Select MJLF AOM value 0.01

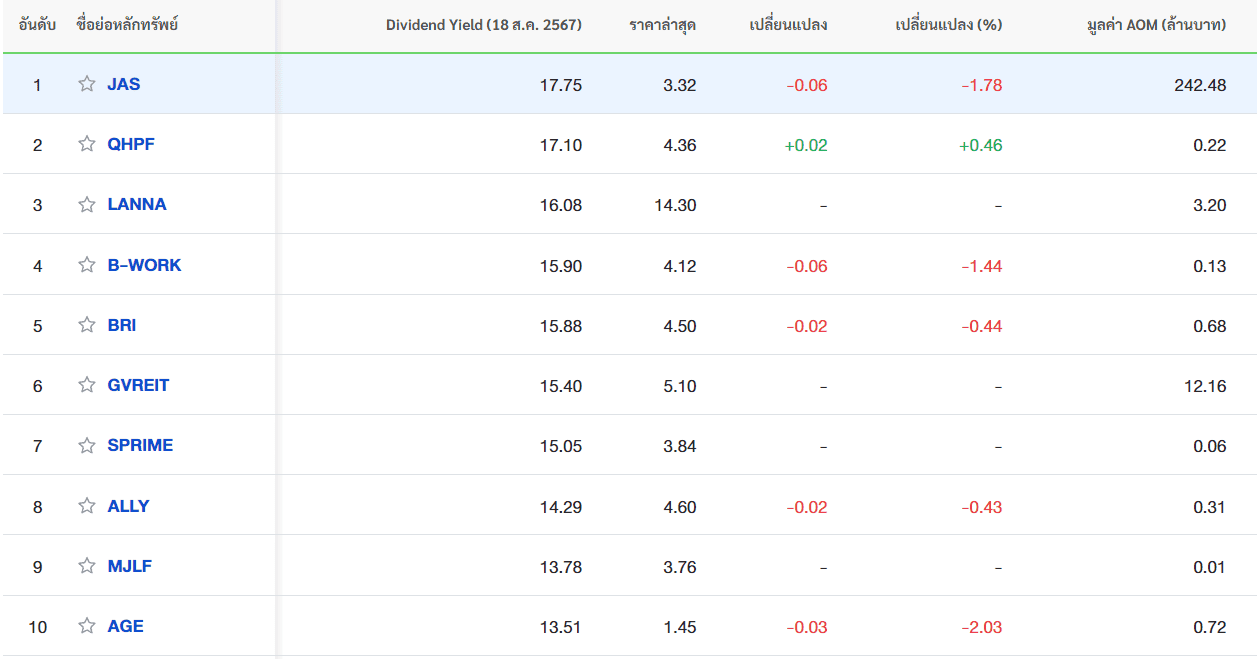1210,567
